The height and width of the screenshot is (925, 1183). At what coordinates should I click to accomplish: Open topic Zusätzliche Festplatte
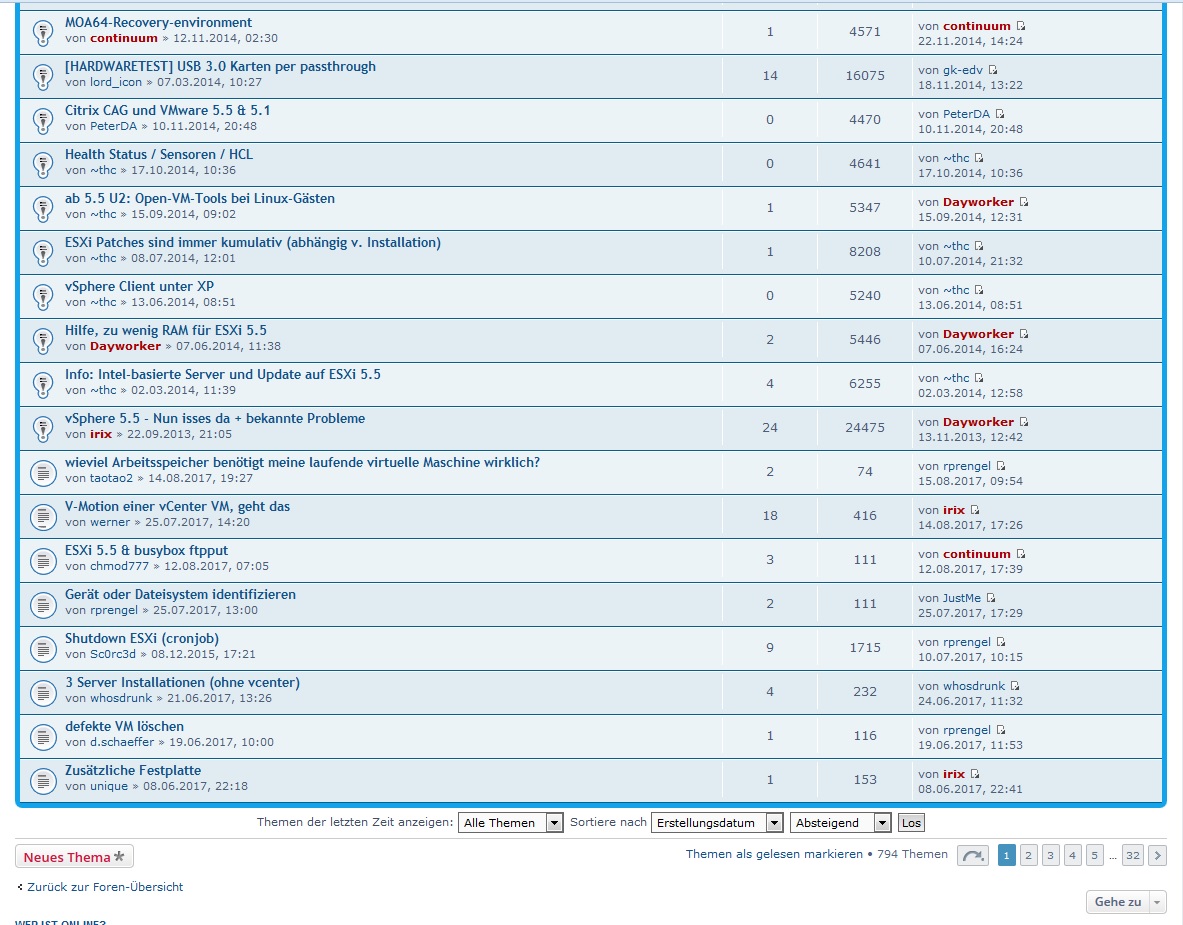pos(133,770)
